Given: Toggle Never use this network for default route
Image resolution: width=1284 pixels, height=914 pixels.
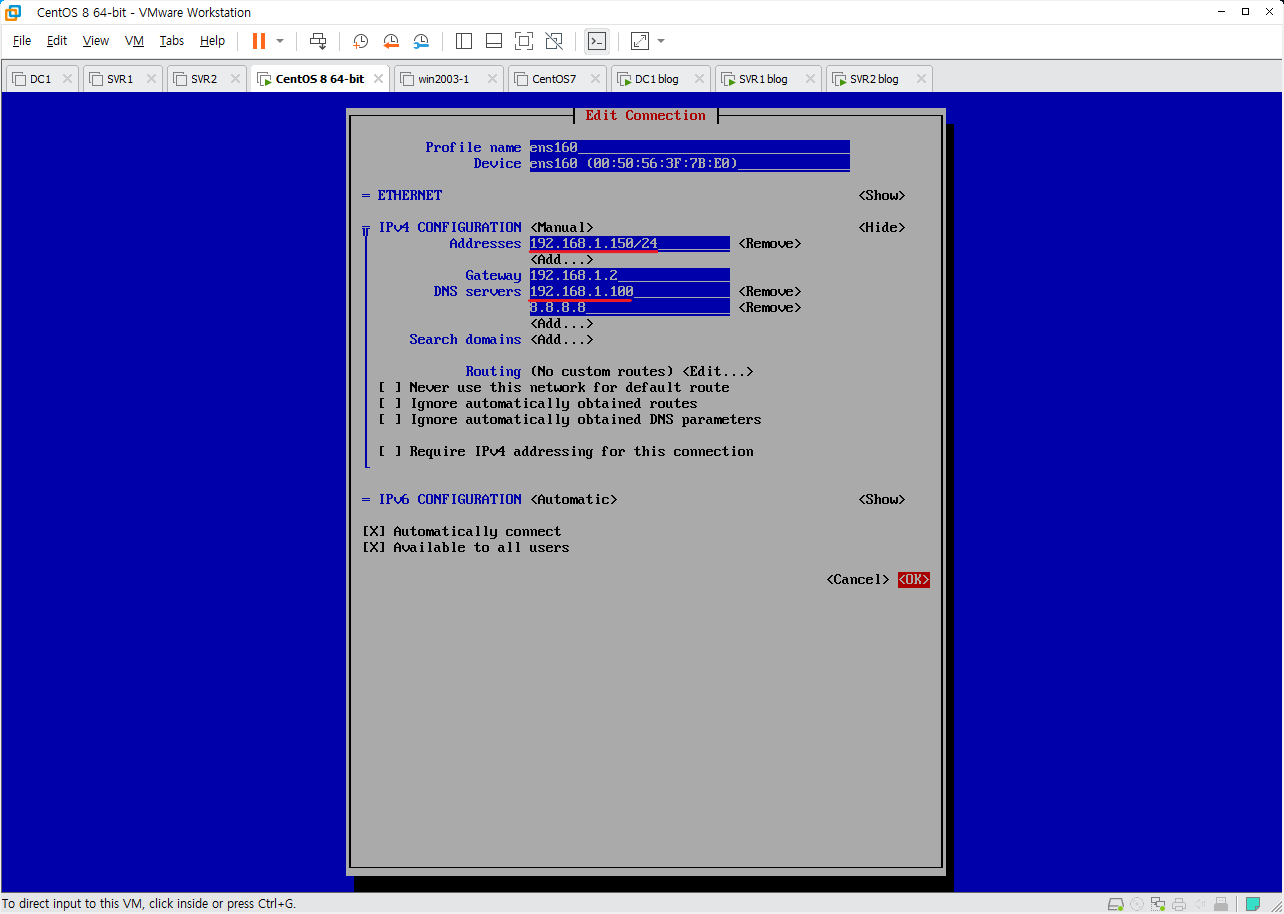Looking at the screenshot, I should 389,388.
